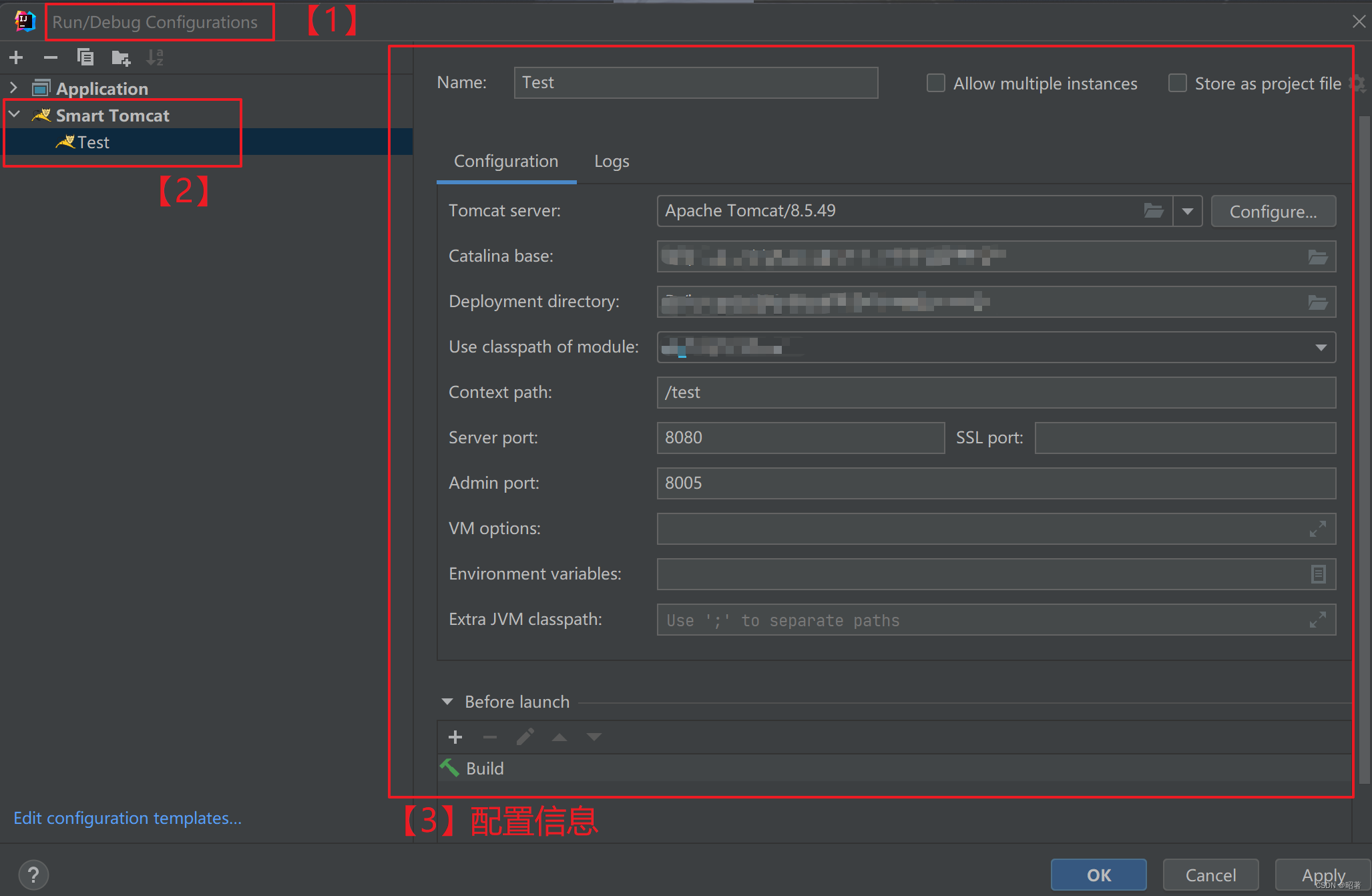Copy the selected configuration

[x=85, y=58]
